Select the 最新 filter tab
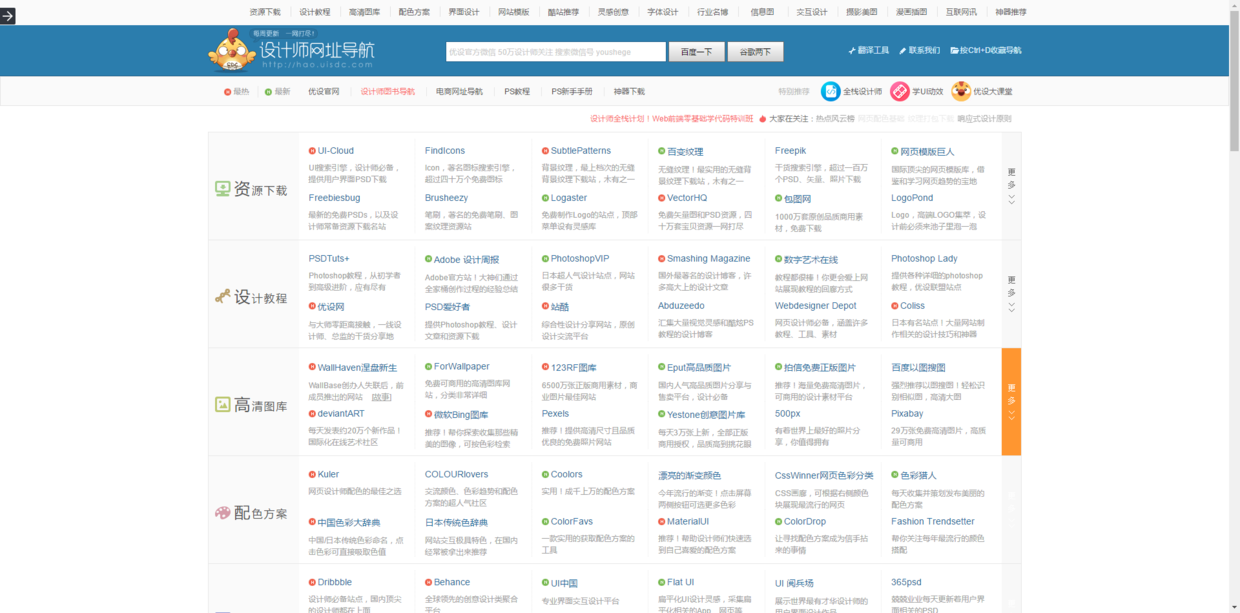 tap(278, 91)
